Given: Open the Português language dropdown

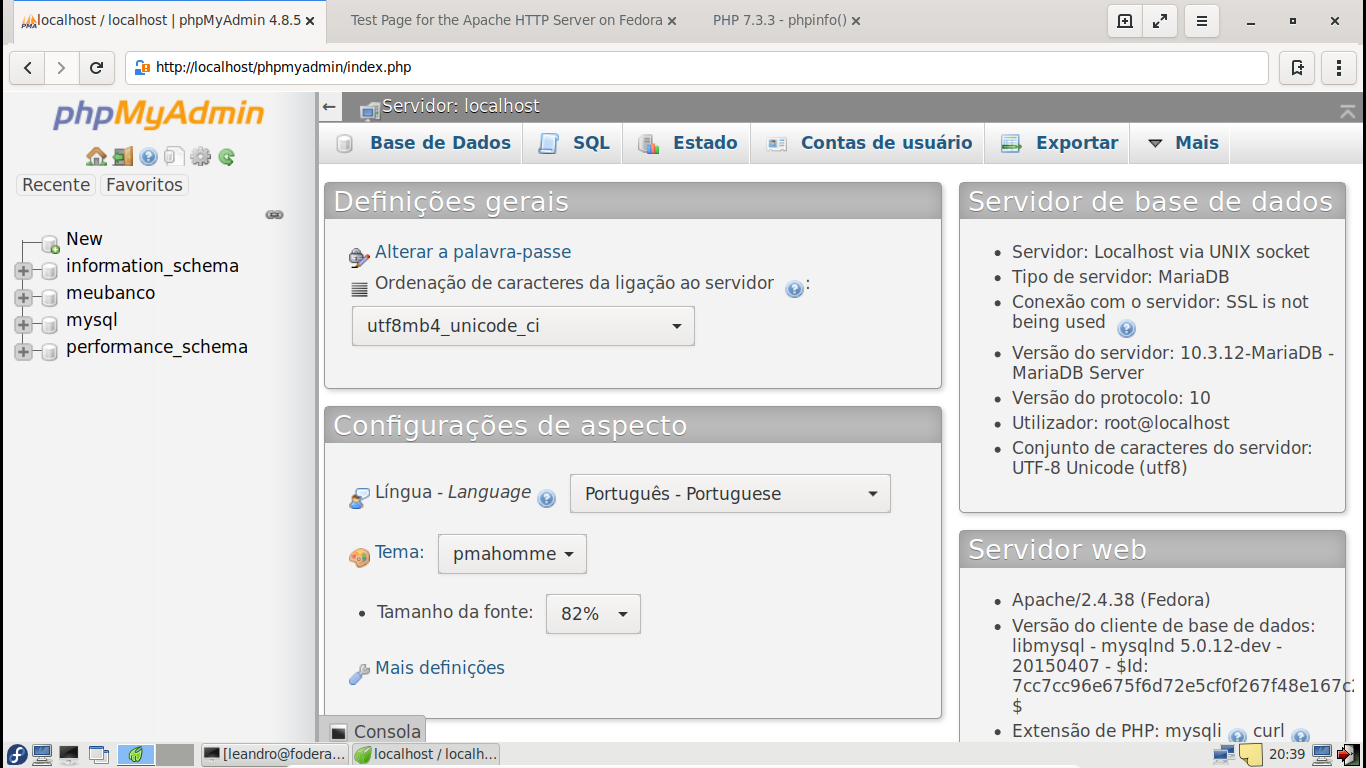Looking at the screenshot, I should 730,494.
